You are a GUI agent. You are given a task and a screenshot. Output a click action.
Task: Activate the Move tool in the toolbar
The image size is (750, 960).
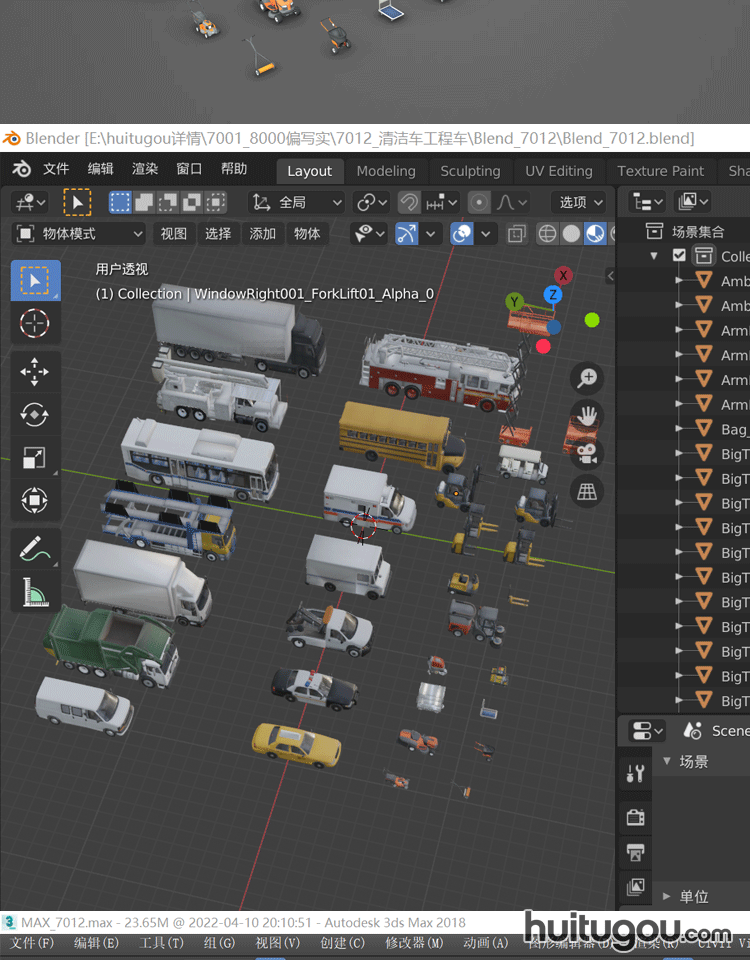point(35,372)
